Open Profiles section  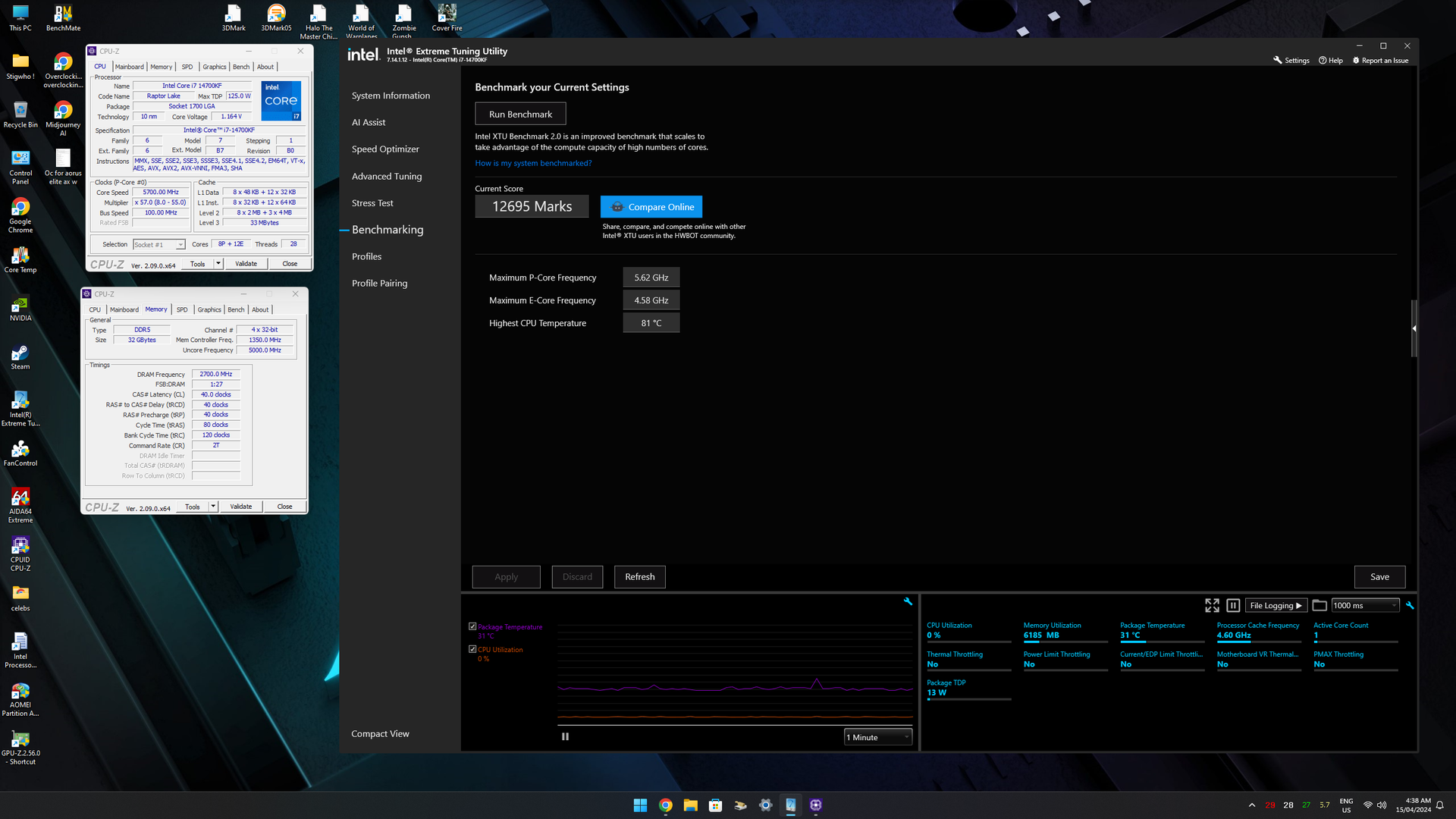366,256
